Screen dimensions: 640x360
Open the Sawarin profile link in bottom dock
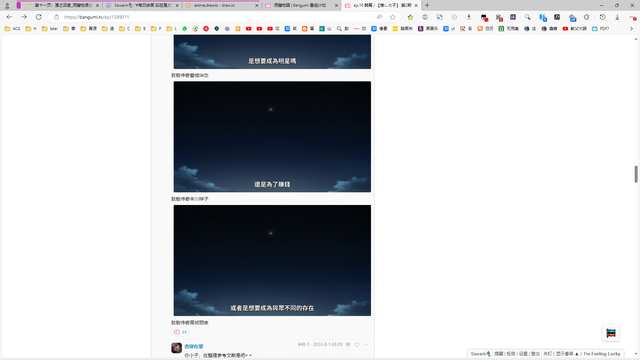point(480,354)
